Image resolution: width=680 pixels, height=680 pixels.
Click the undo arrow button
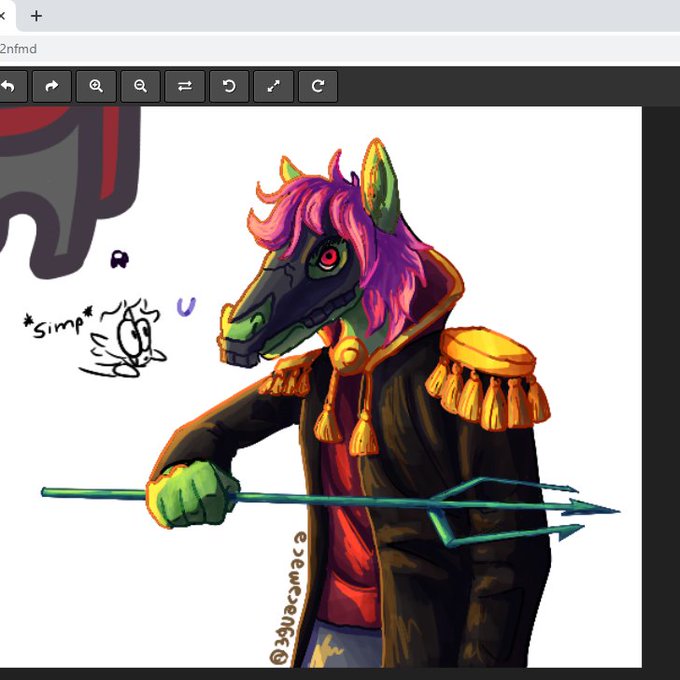click(x=10, y=86)
